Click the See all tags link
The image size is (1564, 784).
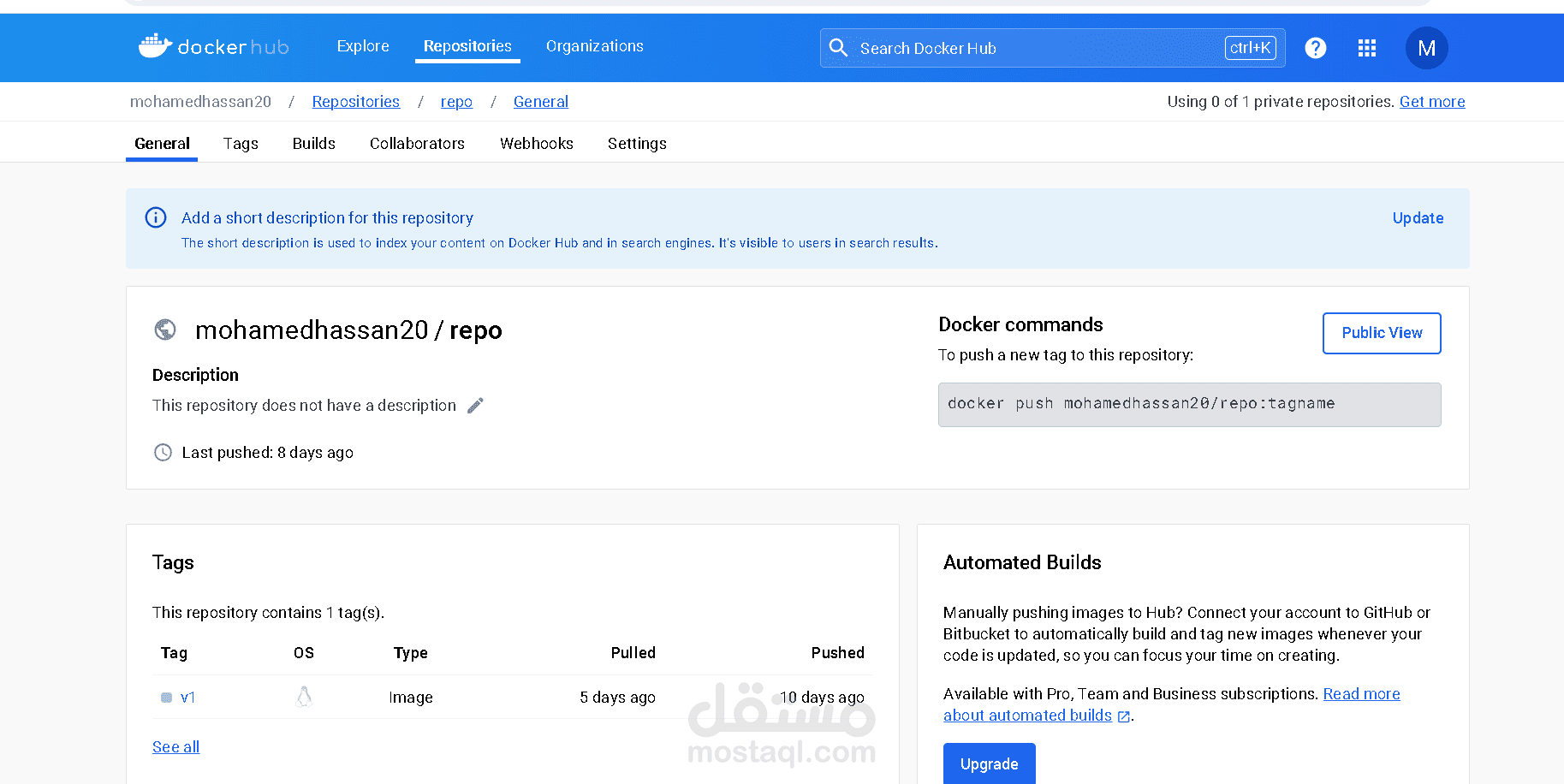(175, 747)
